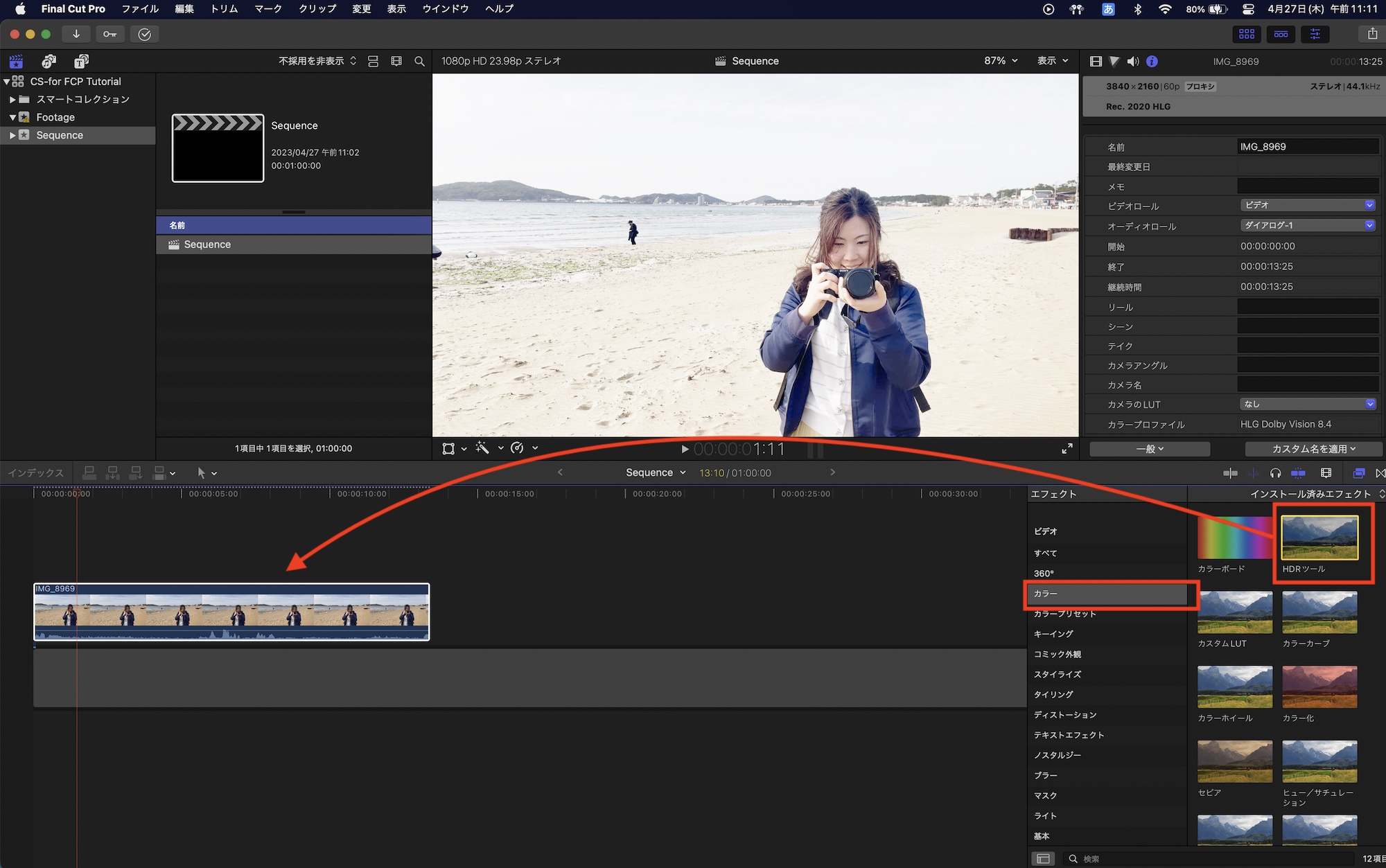
Task: Open the 87% viewer zoom dropdown
Action: tap(1001, 61)
